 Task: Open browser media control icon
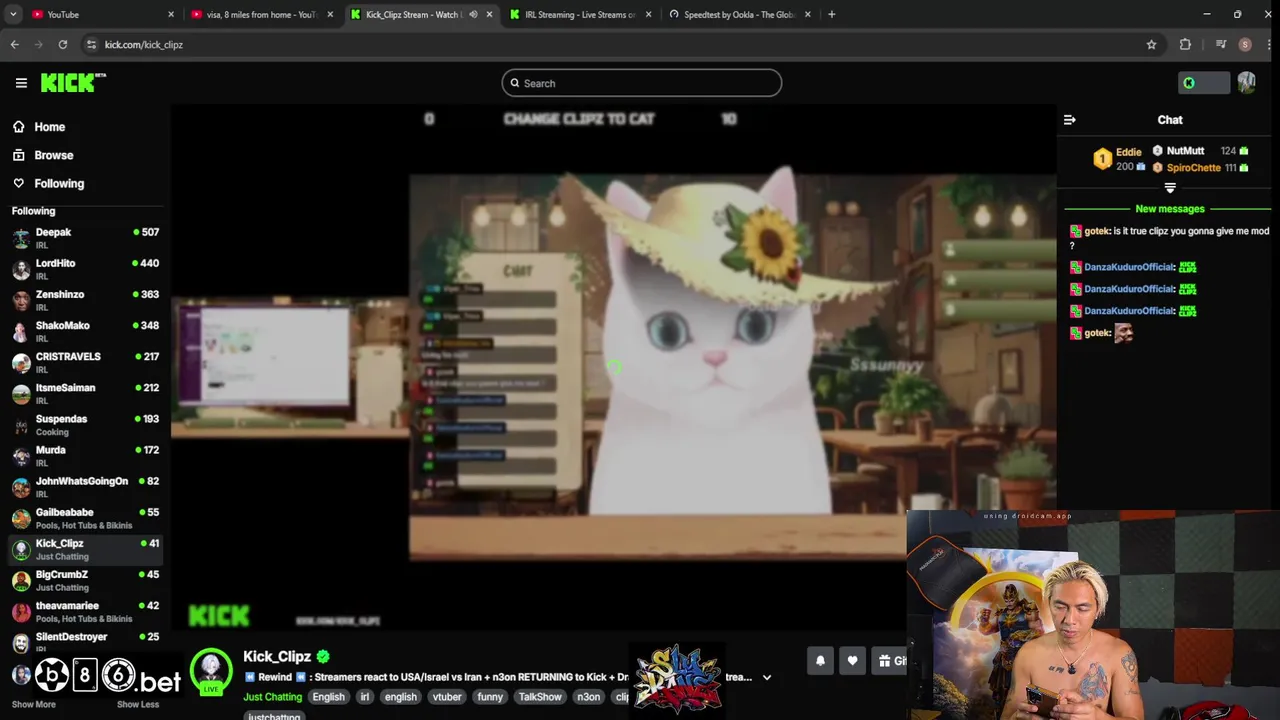pos(1221,44)
